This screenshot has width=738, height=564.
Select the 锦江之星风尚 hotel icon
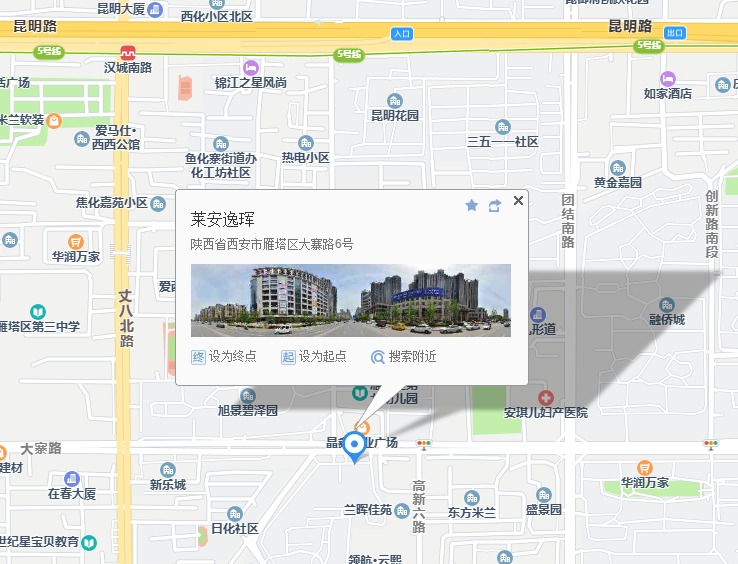[x=251, y=68]
